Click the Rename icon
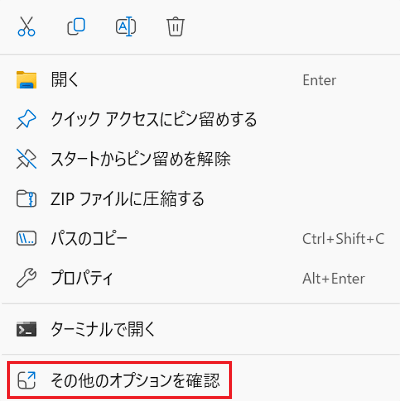 pos(126,27)
